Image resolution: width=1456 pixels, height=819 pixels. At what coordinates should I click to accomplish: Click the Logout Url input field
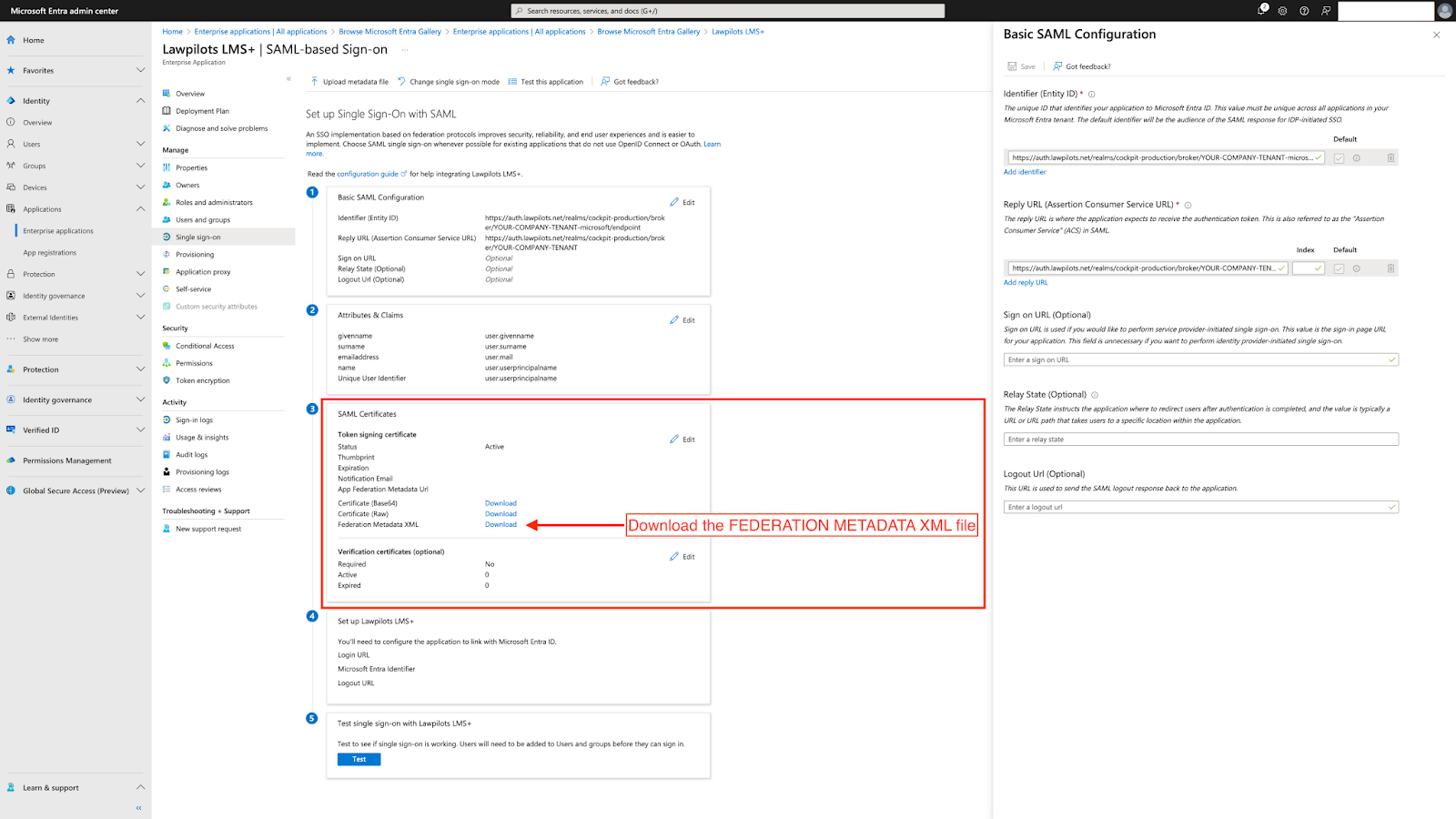(1201, 507)
